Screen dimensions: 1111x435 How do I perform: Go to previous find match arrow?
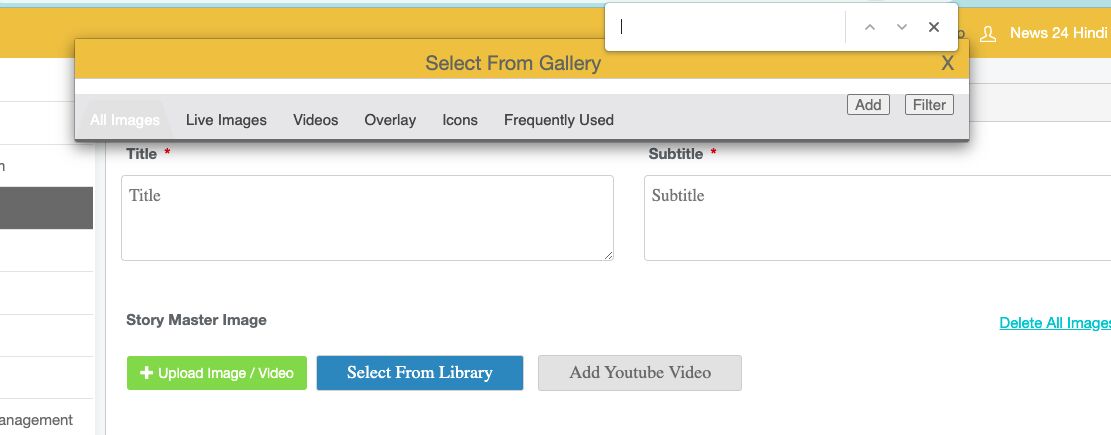pyautogui.click(x=870, y=28)
